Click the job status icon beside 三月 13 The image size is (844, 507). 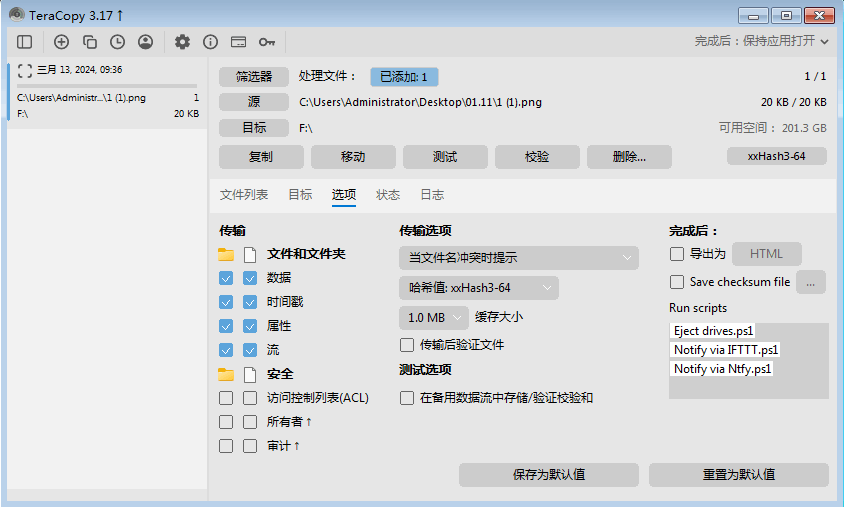click(x=25, y=71)
